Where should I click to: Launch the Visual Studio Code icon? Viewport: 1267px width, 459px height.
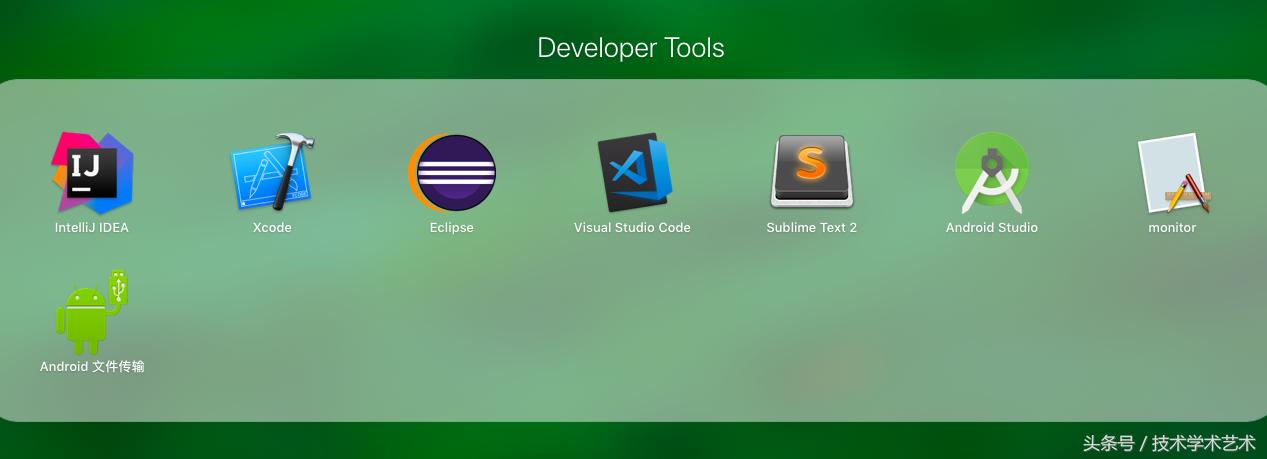coord(634,172)
